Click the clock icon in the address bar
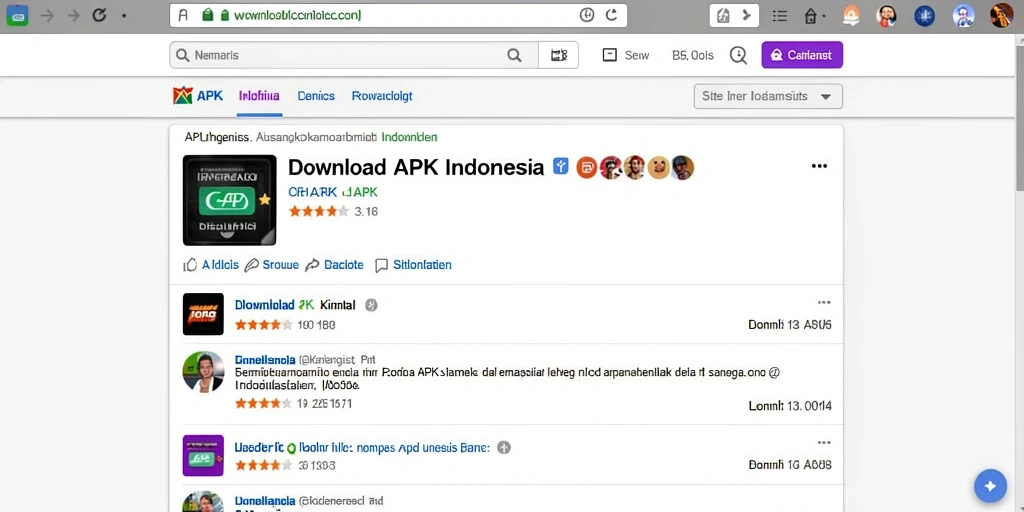This screenshot has width=1024, height=512. pos(587,16)
